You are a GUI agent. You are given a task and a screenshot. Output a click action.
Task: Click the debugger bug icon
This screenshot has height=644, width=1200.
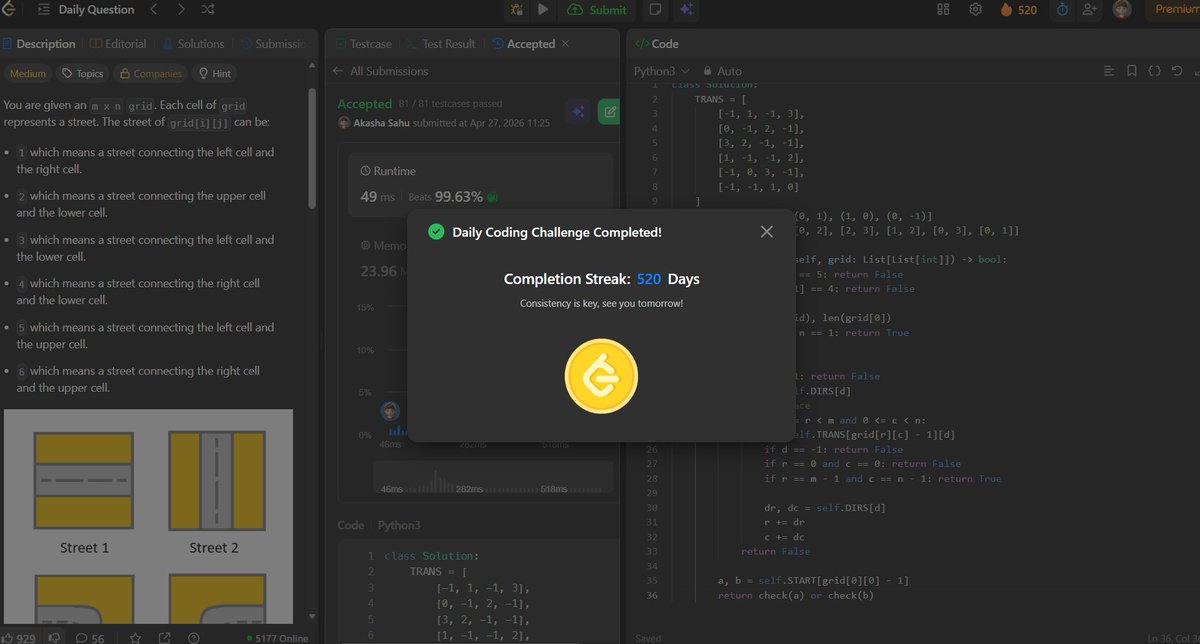pyautogui.click(x=516, y=10)
